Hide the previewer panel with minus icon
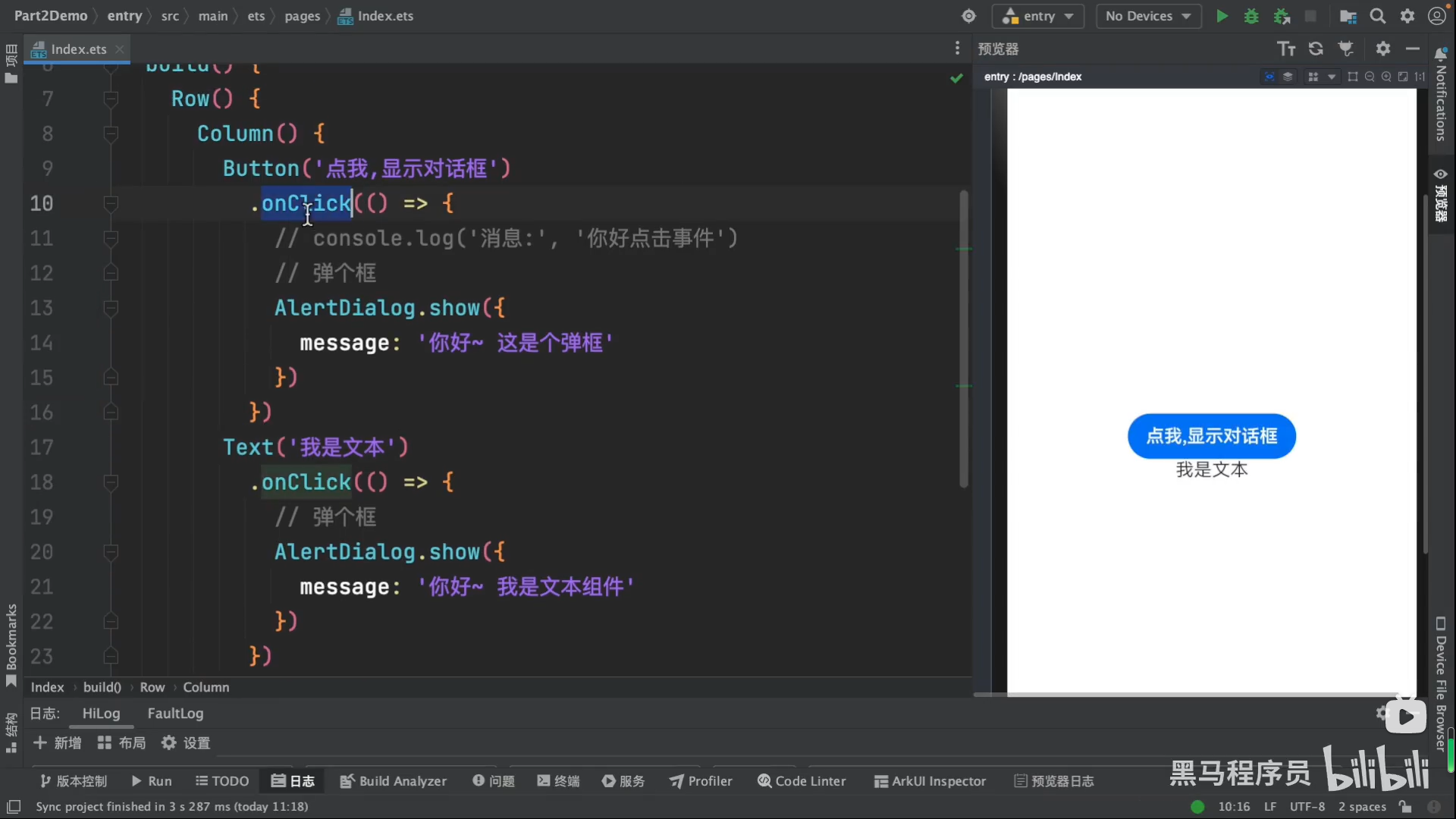 [1412, 49]
